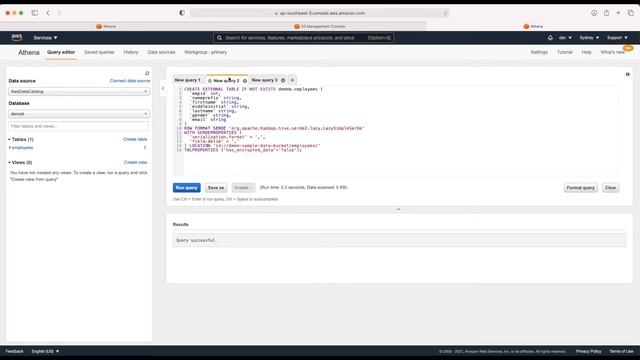Open the Database dropdown
640x360 pixels.
79,114
